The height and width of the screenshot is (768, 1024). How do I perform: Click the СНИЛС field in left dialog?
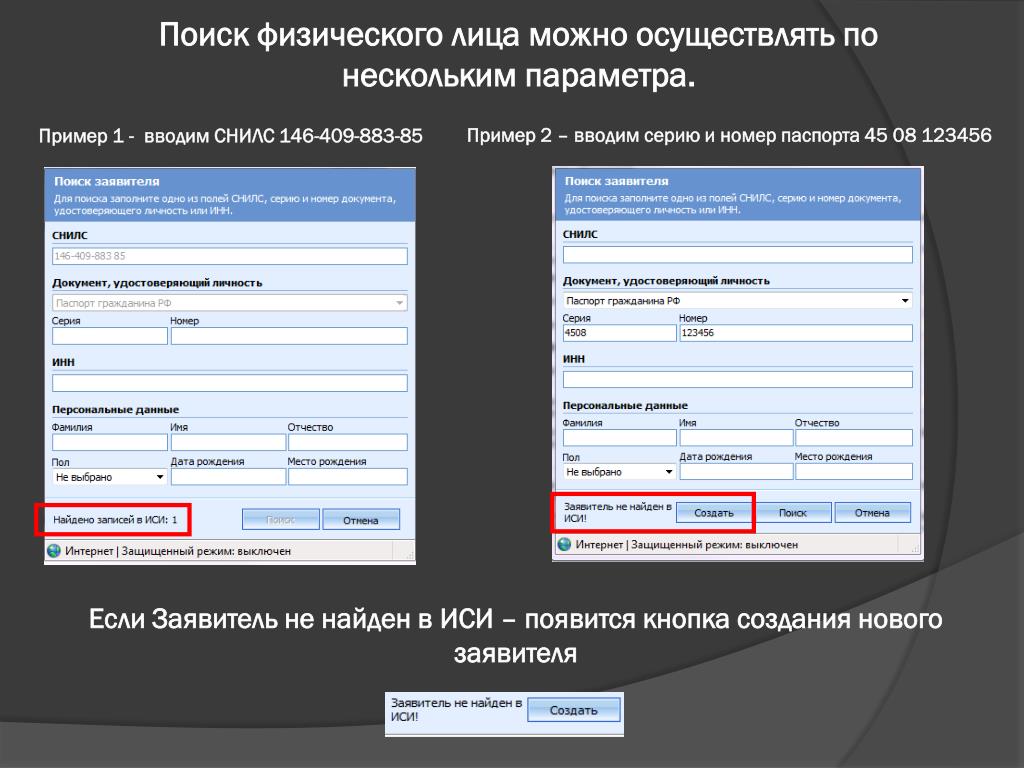point(230,256)
